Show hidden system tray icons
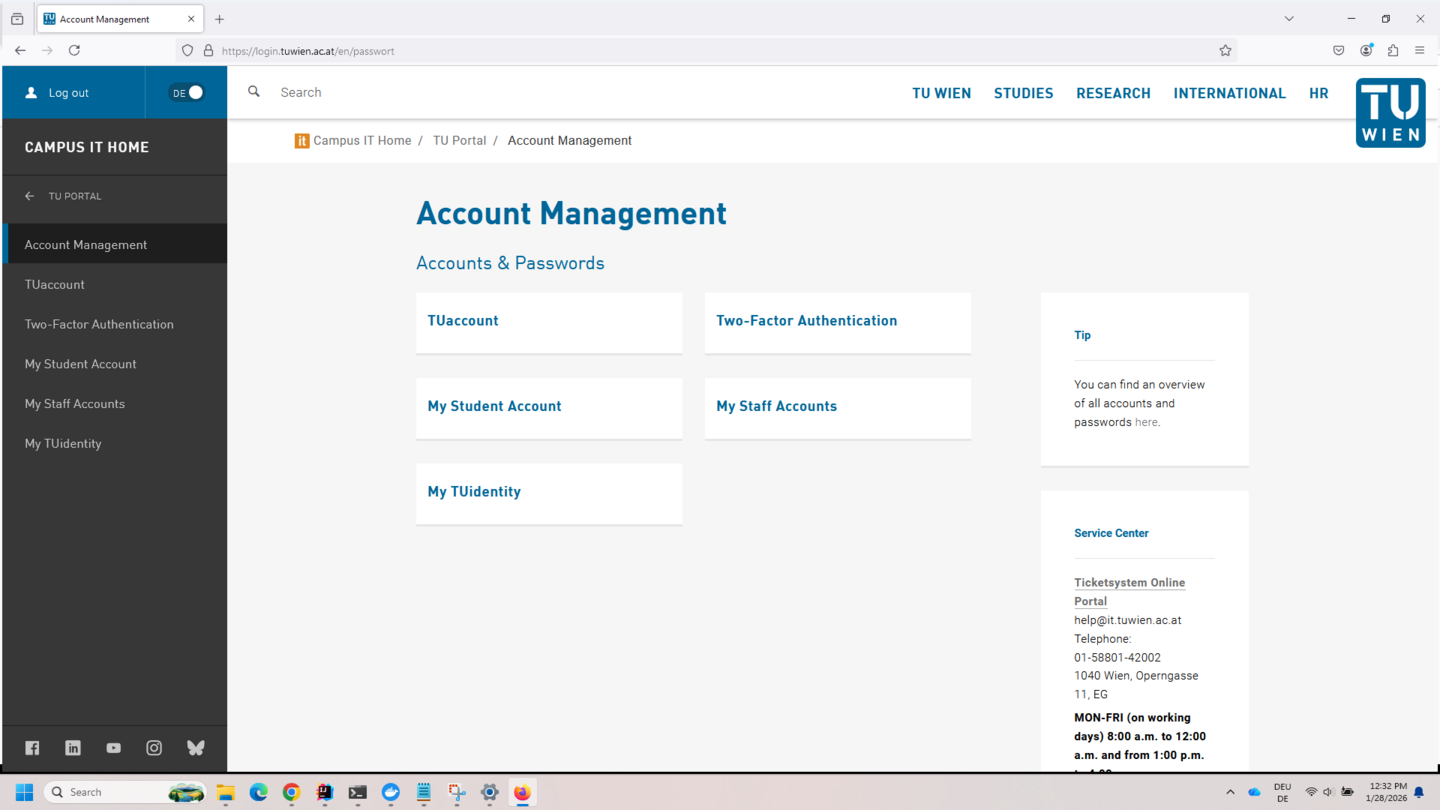The image size is (1440, 810). pyautogui.click(x=1230, y=792)
